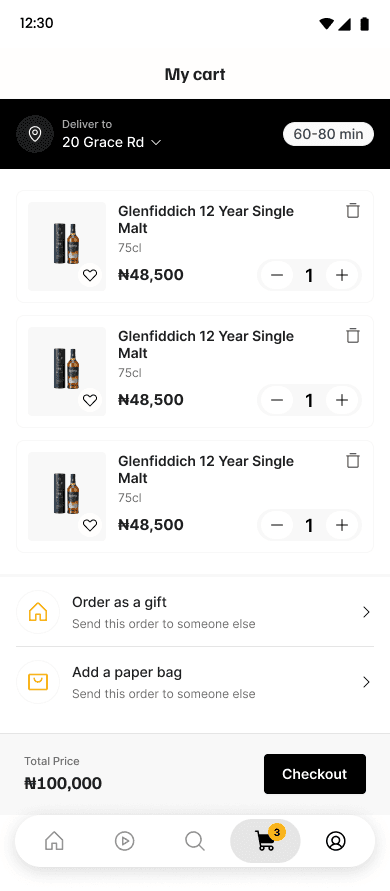Image resolution: width=390 pixels, height=891 pixels.
Task: Select the cart icon with badge 3
Action: coord(265,840)
